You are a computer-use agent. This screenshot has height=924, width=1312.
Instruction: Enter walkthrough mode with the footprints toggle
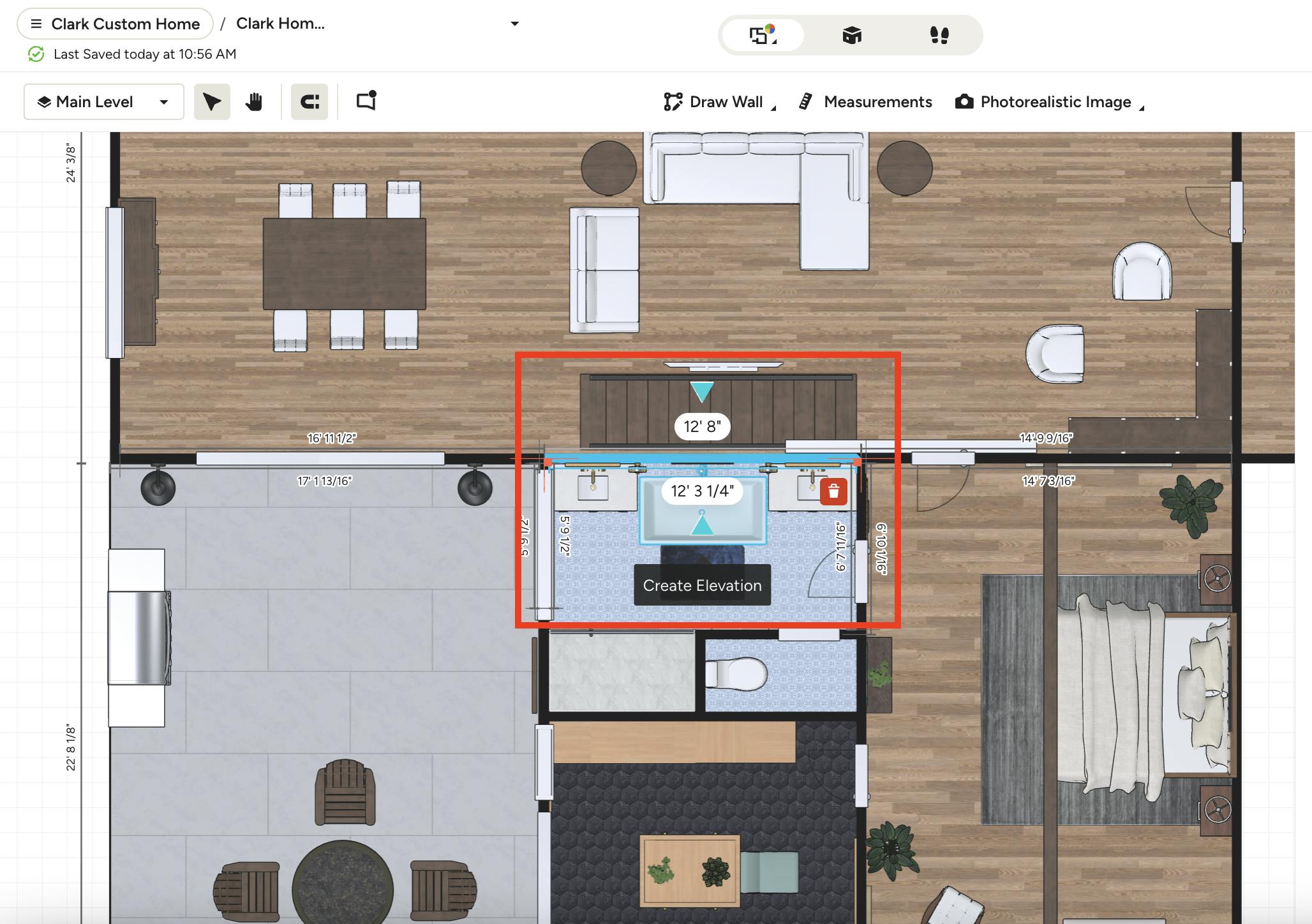(941, 35)
